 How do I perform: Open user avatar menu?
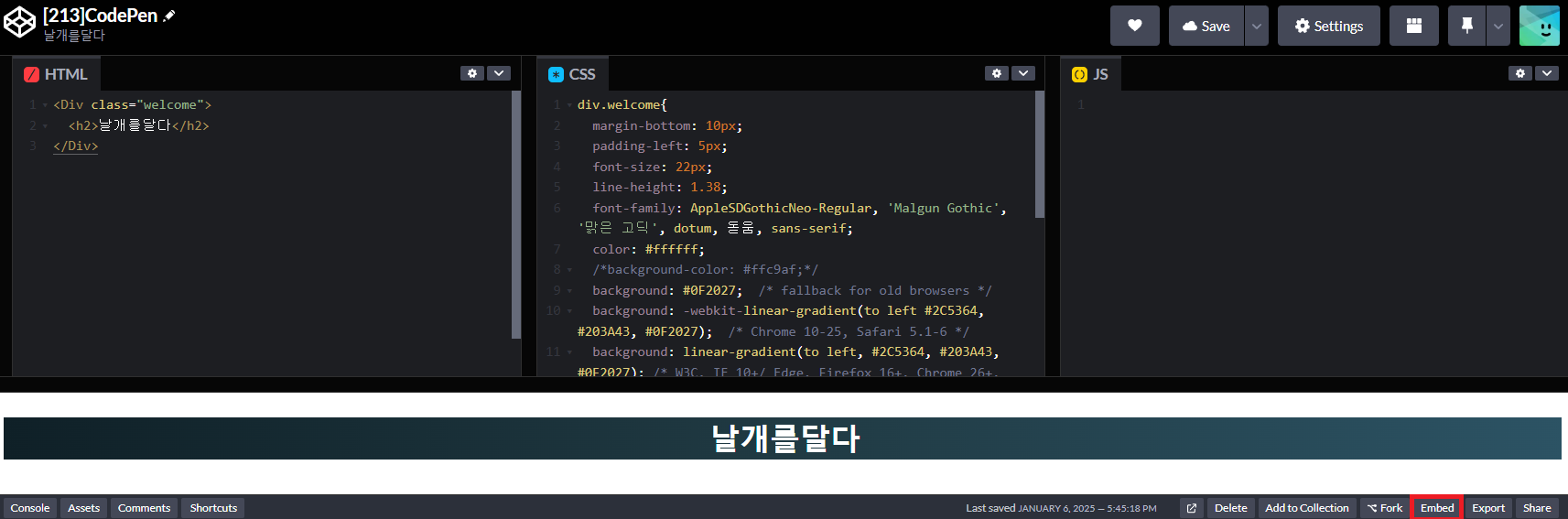(x=1540, y=26)
